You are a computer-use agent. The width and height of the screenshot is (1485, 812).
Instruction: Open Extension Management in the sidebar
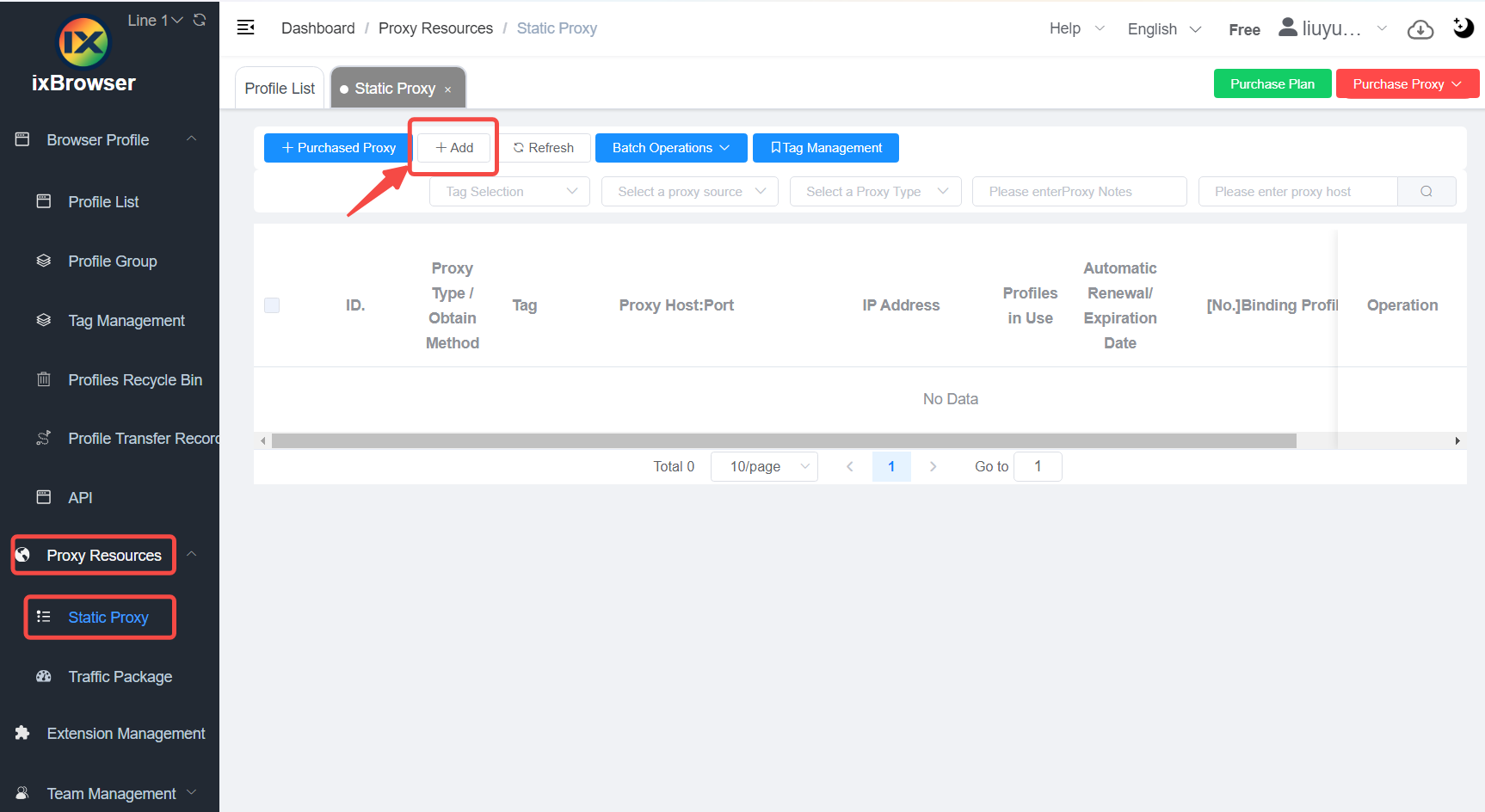tap(126, 734)
